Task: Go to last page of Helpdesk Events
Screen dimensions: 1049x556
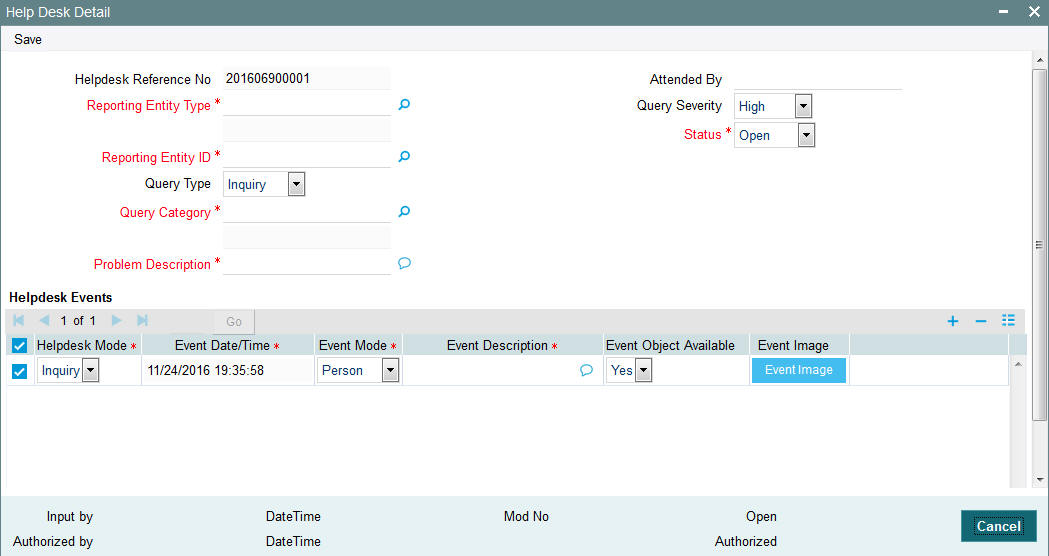Action: click(x=142, y=320)
